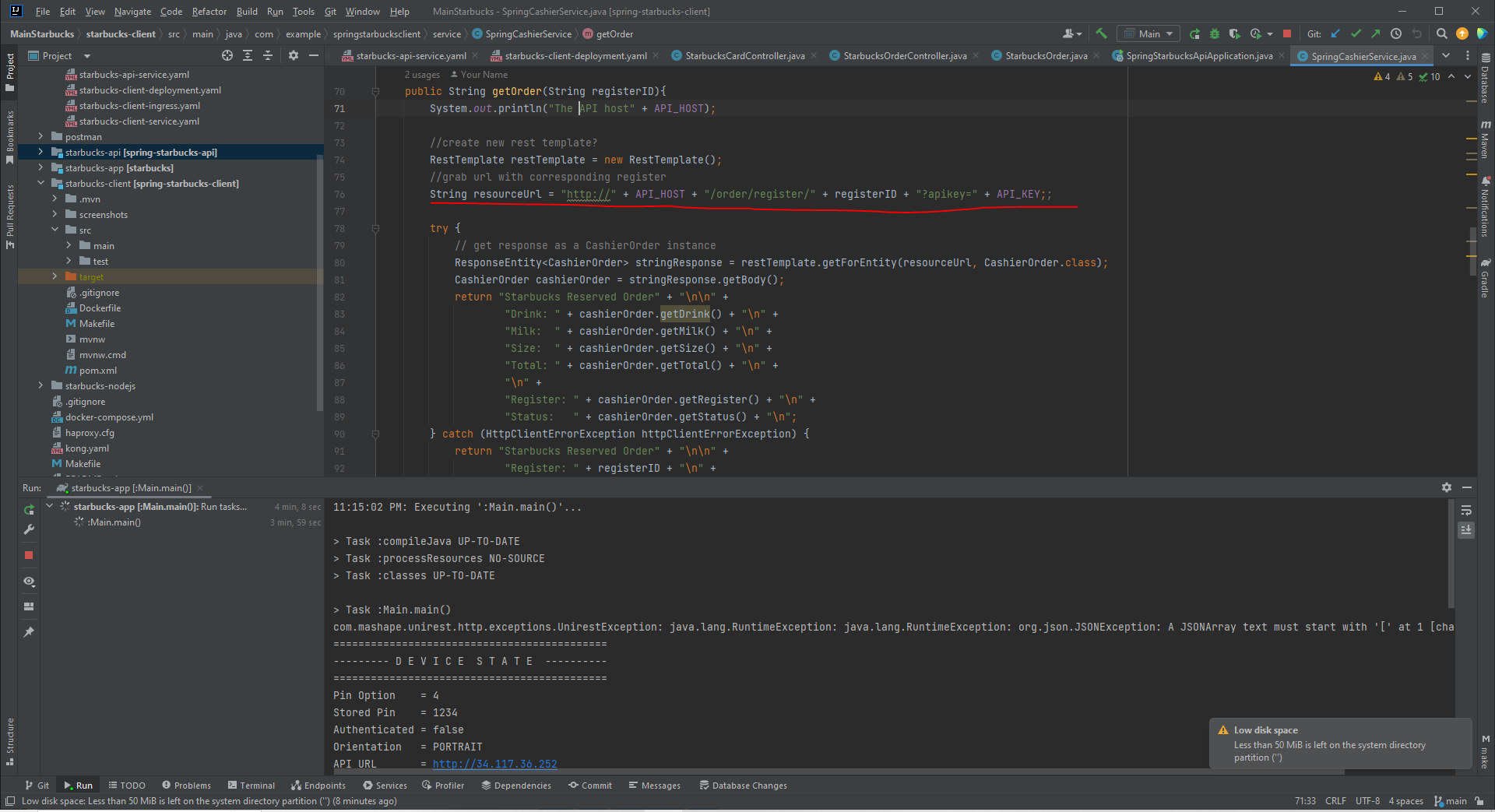Click the '2 usages' inline hint
This screenshot has width=1495, height=812.
(422, 74)
